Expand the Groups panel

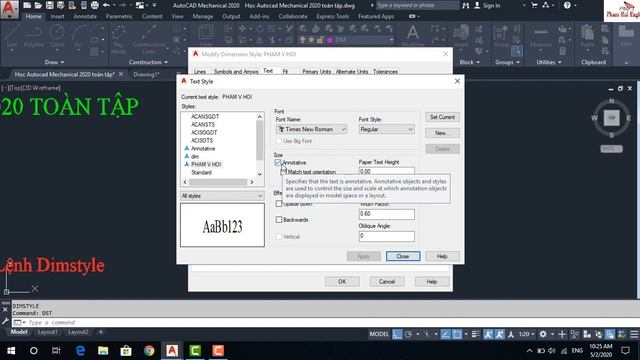click(x=507, y=62)
